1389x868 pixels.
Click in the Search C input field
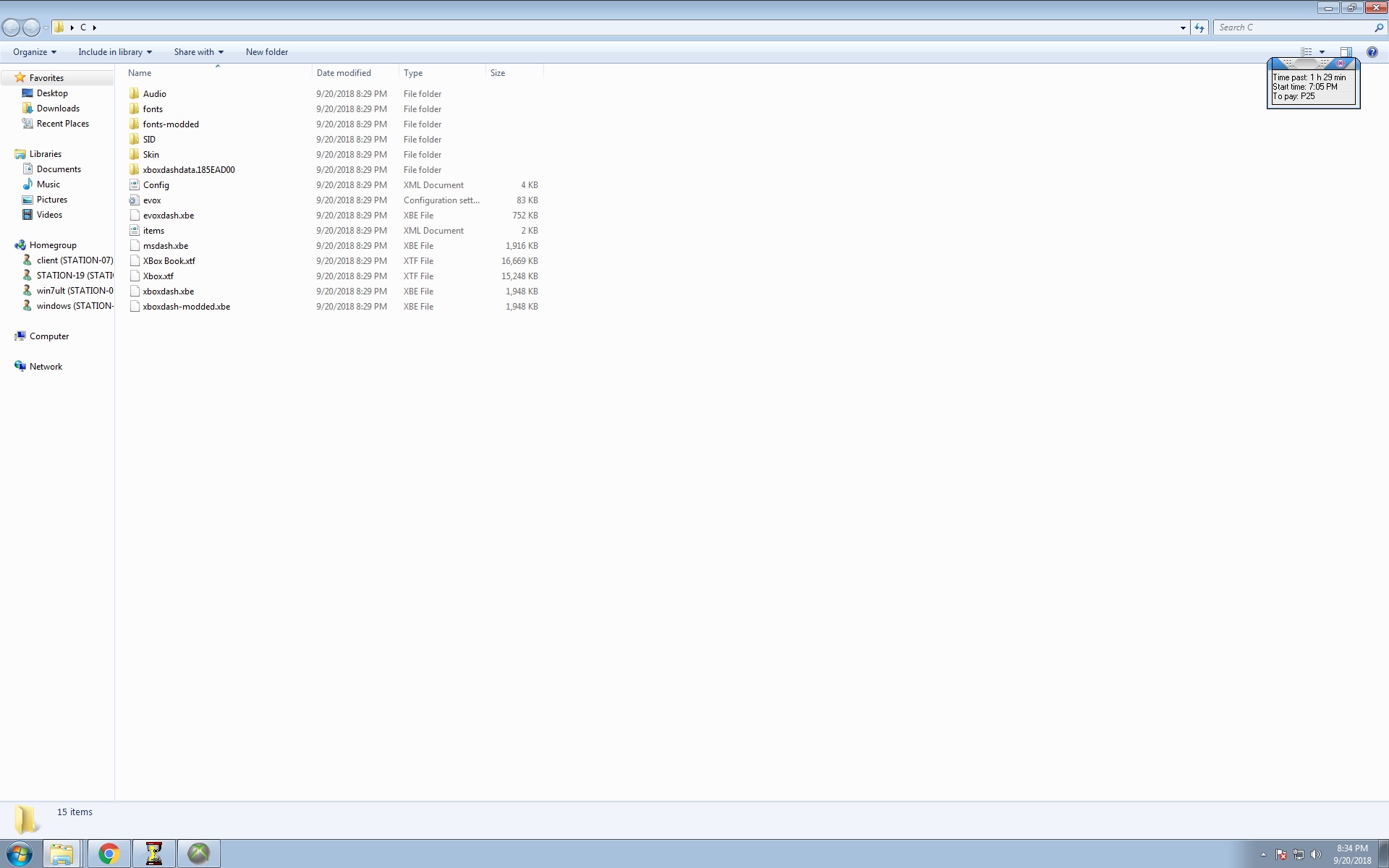pyautogui.click(x=1291, y=27)
